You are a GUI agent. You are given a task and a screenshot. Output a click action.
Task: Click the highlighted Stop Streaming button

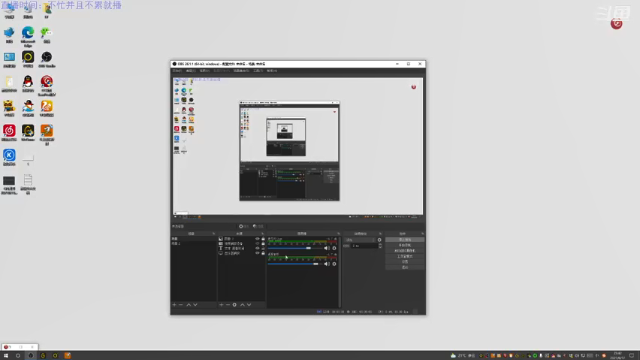(x=405, y=240)
